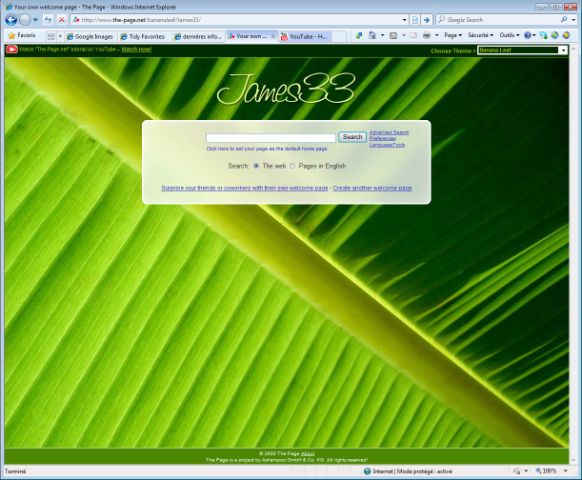Open a new blank tab
Screen dimensions: 582x480
coord(339,36)
